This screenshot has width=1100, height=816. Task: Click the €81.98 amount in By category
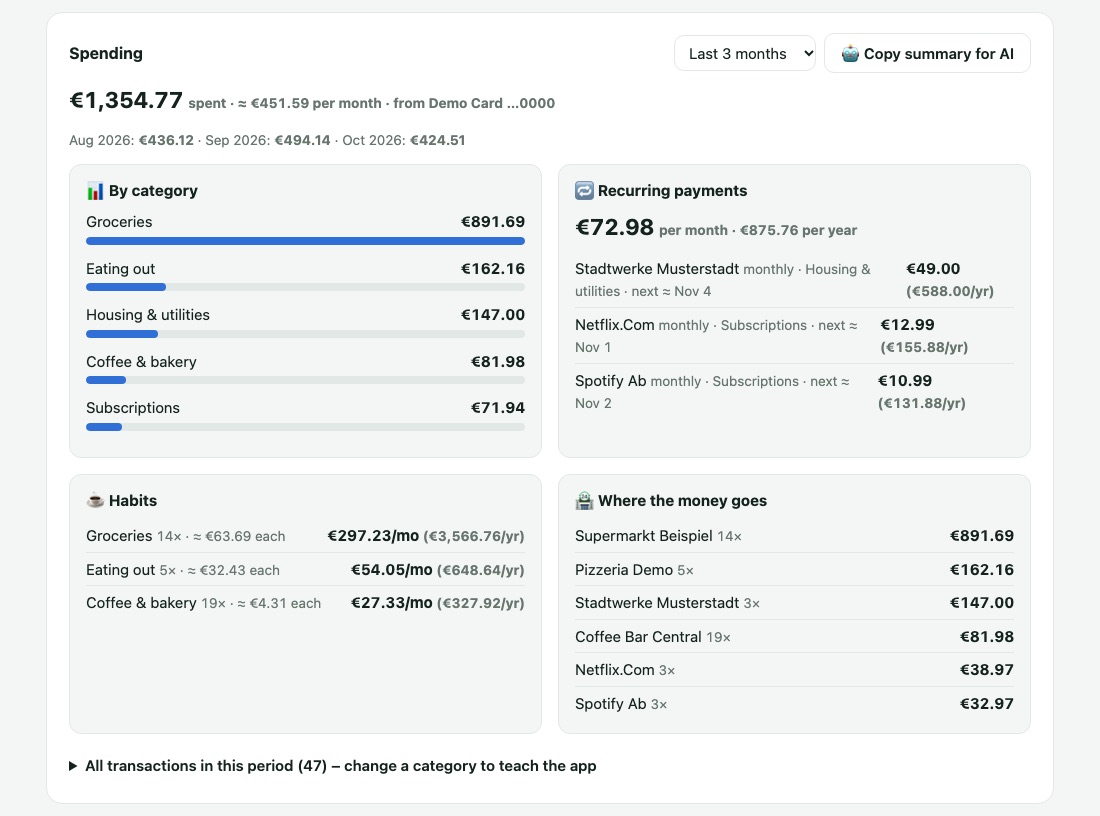pyautogui.click(x=497, y=362)
